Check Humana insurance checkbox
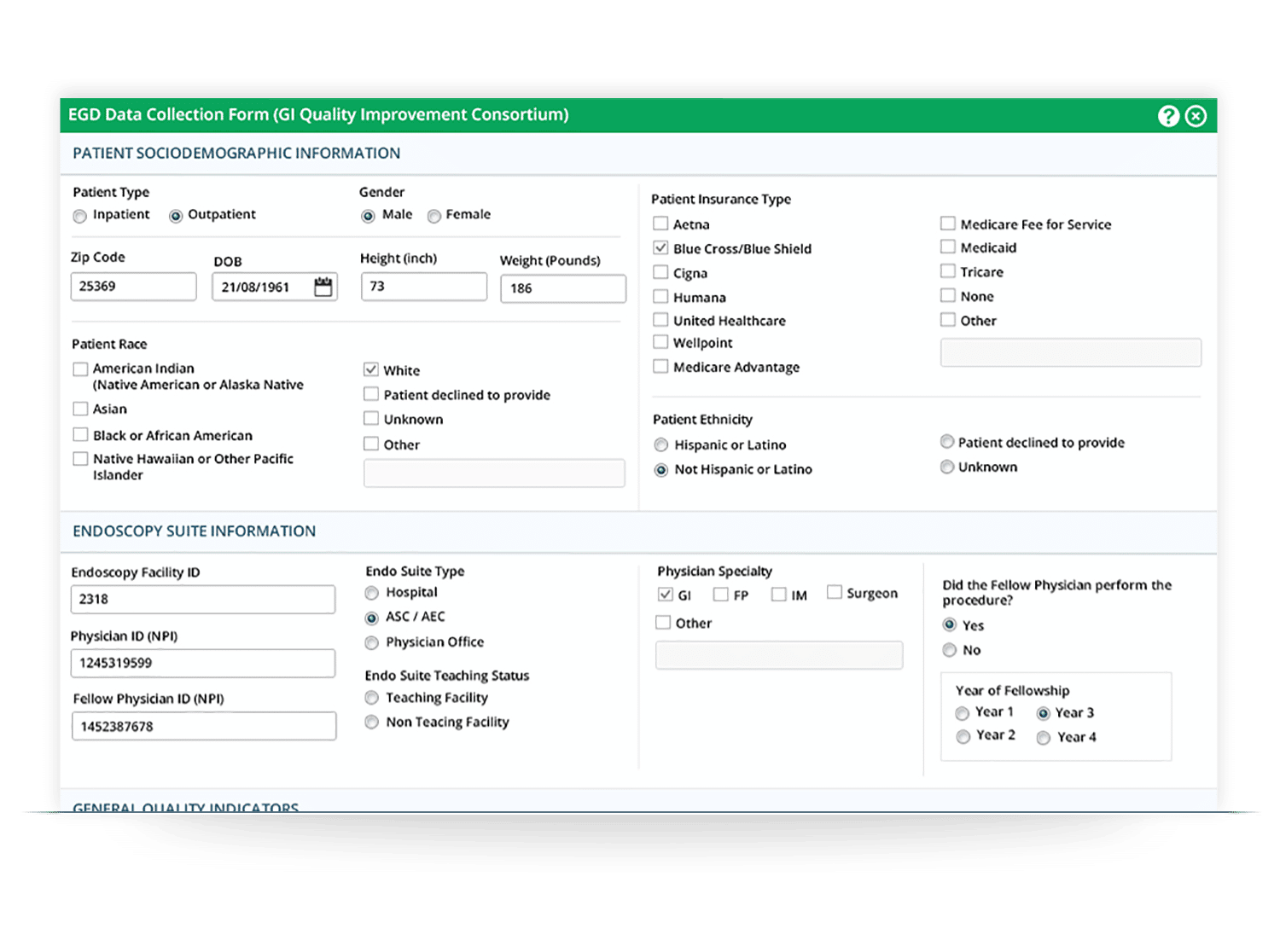Viewport: 1280px width, 952px height. 660,296
